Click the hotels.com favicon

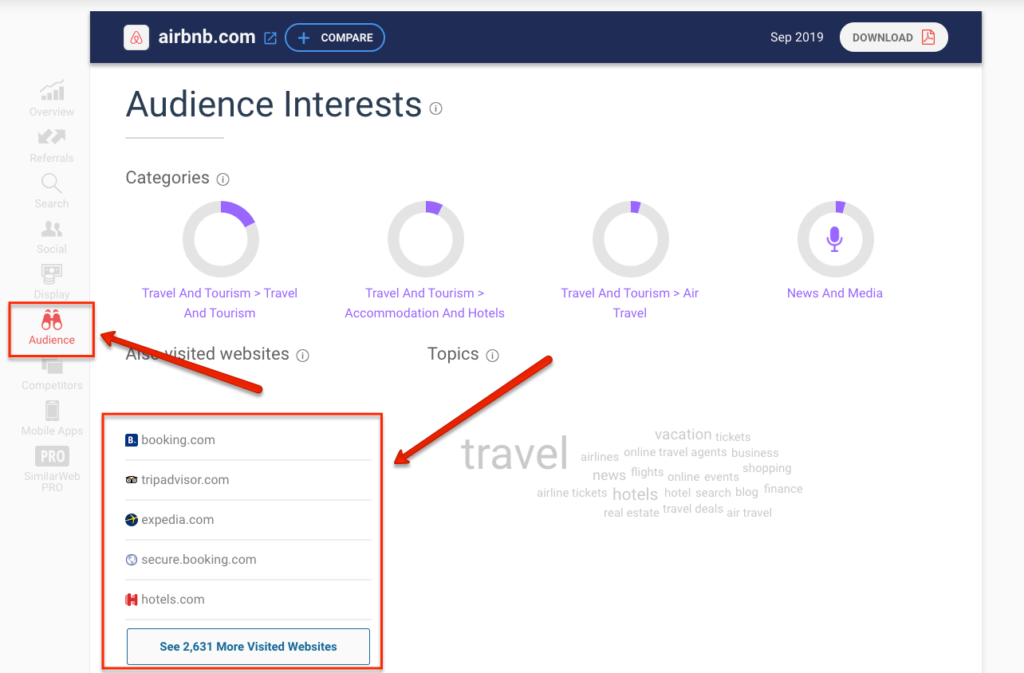click(x=131, y=599)
